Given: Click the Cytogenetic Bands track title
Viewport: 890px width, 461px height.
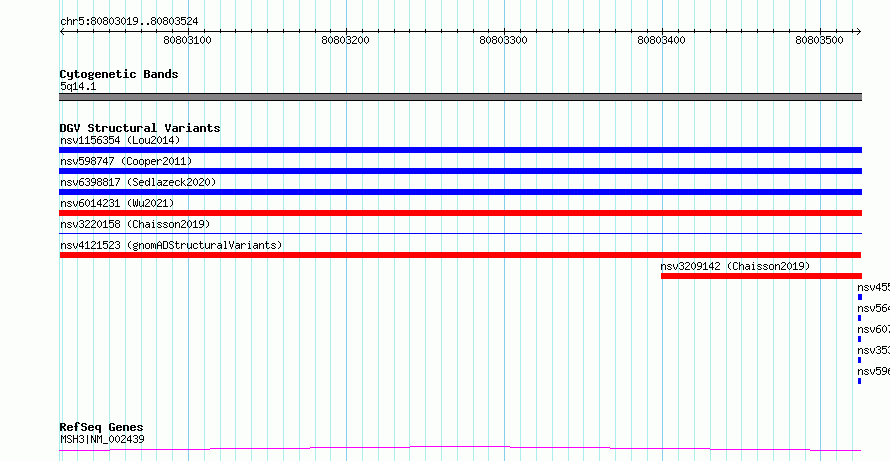Looking at the screenshot, I should coord(119,74).
